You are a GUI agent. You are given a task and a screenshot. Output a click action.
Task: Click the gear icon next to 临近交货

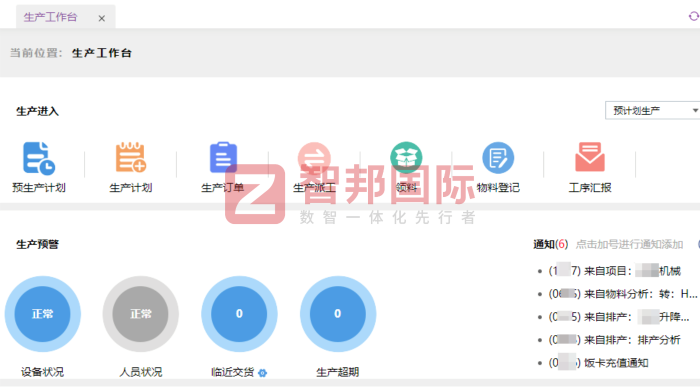click(x=262, y=373)
